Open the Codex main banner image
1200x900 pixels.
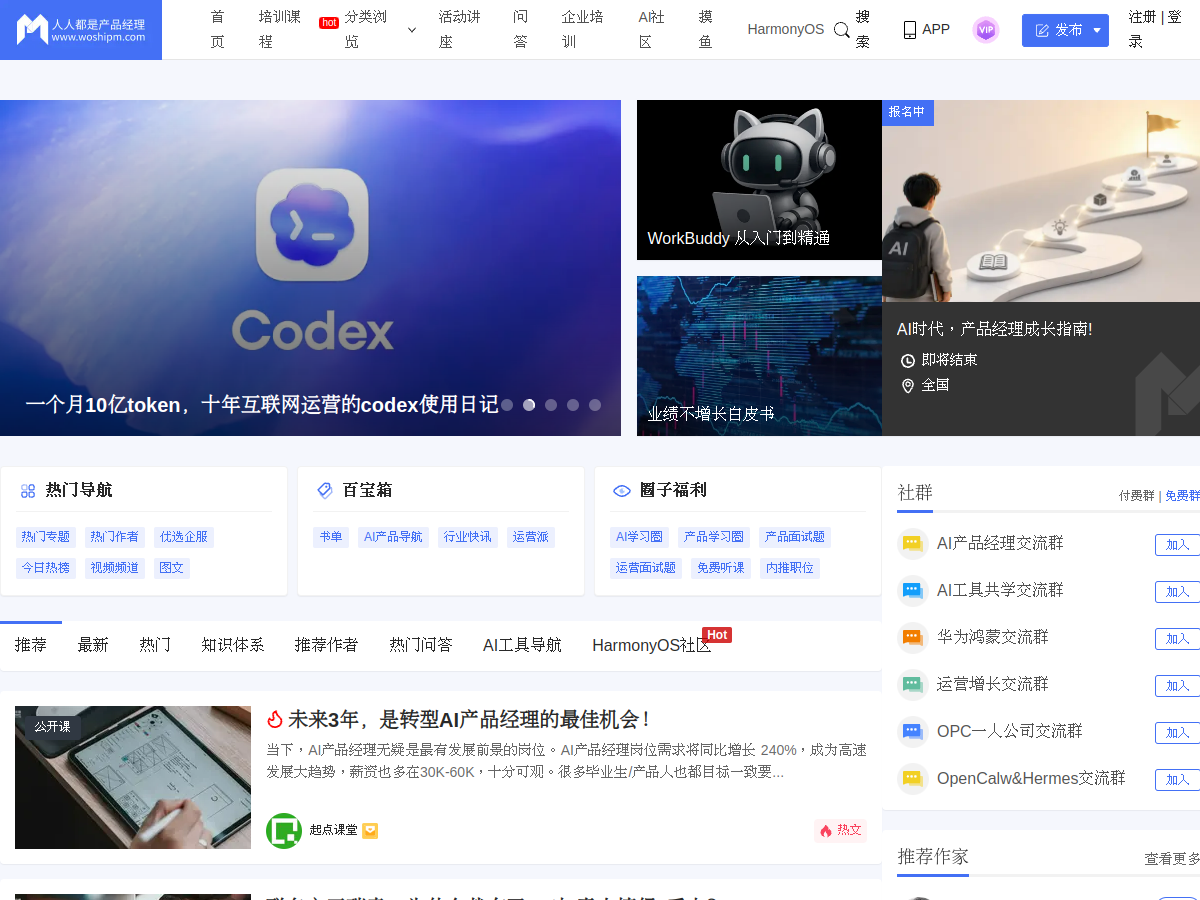[x=310, y=268]
